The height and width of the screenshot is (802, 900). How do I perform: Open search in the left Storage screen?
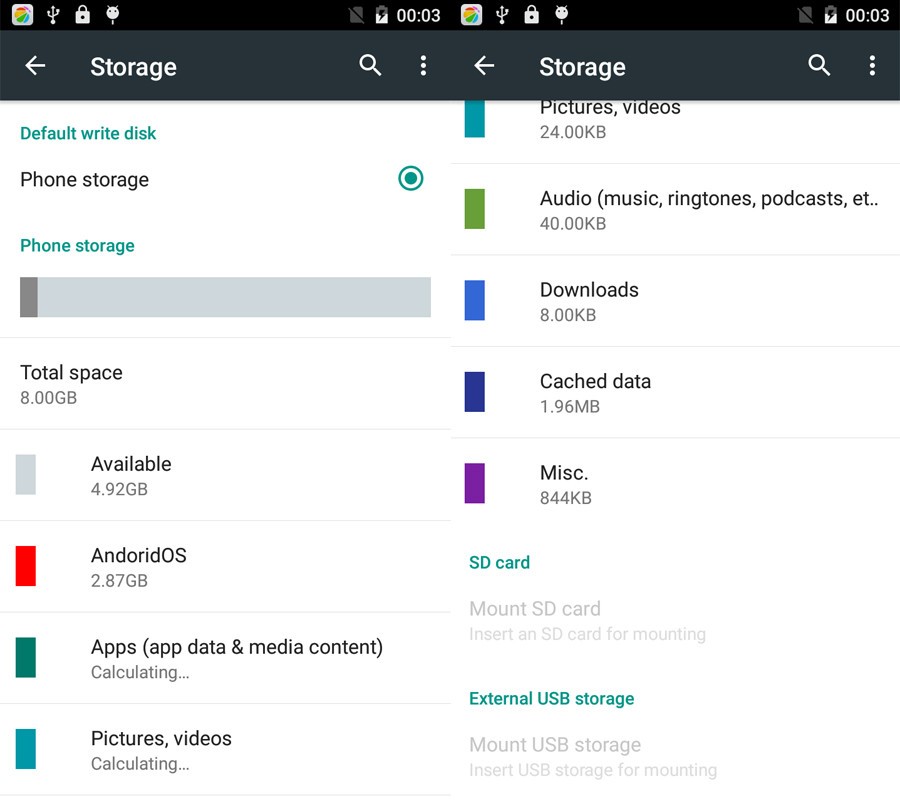coord(370,66)
